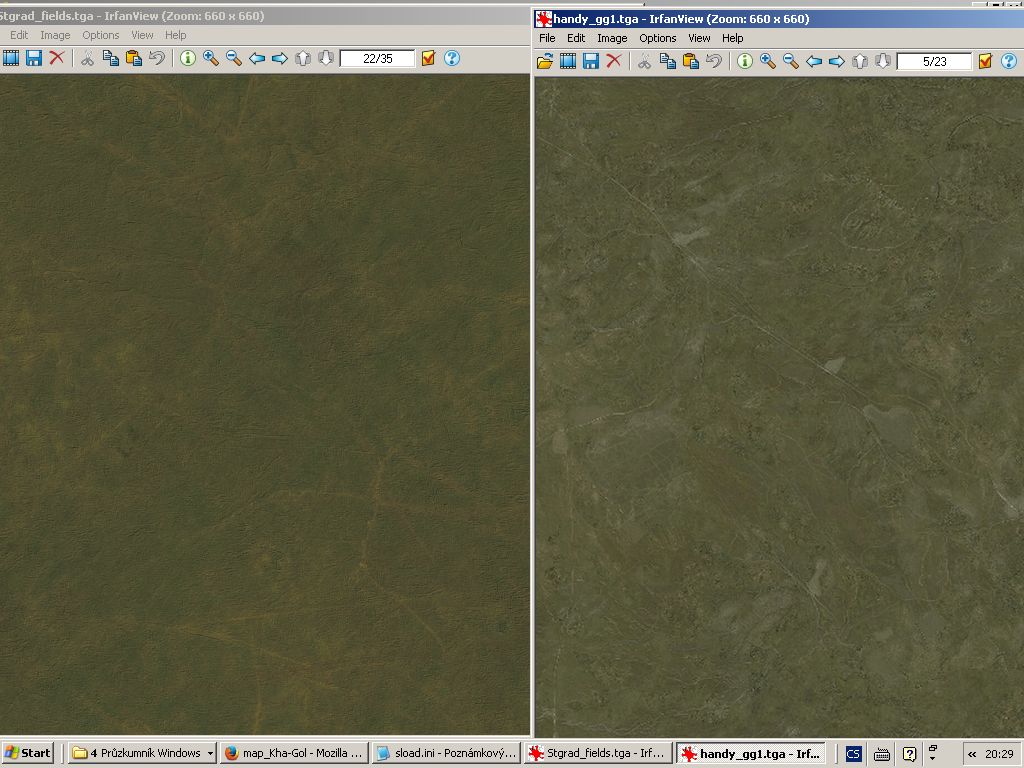Open Image menu in Stgrad_fields window
1024x768 pixels.
pos(55,35)
